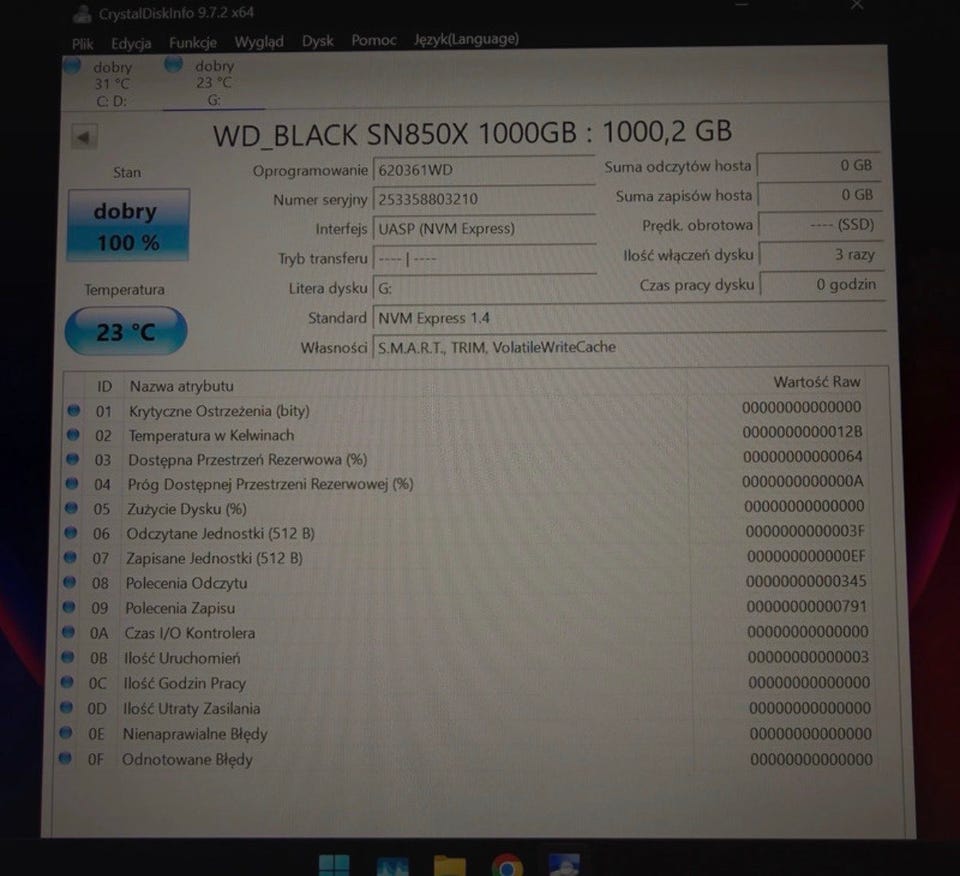Screen dimensions: 960x876
Task: Select the Zużycie Dysku (%) row
Action: (x=468, y=508)
